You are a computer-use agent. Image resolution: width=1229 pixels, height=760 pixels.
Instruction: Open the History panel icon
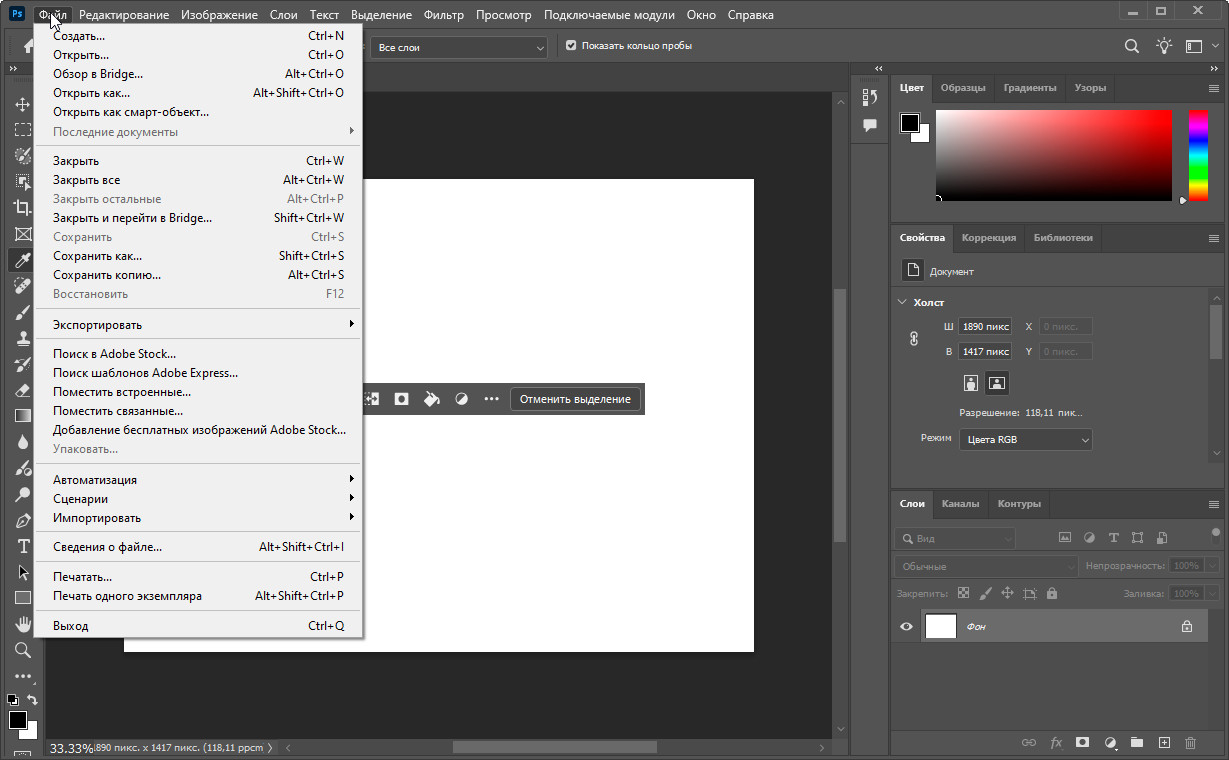869,97
